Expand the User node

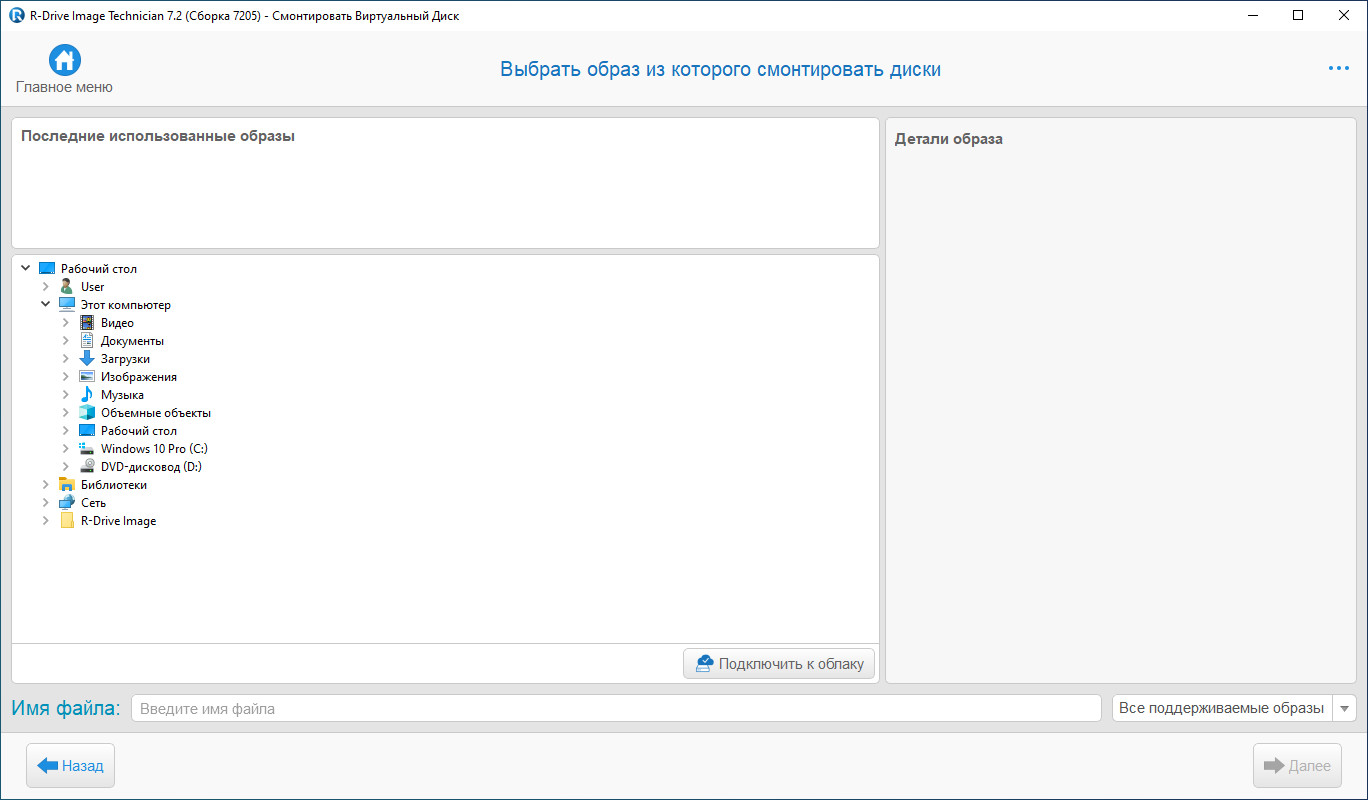pos(45,287)
